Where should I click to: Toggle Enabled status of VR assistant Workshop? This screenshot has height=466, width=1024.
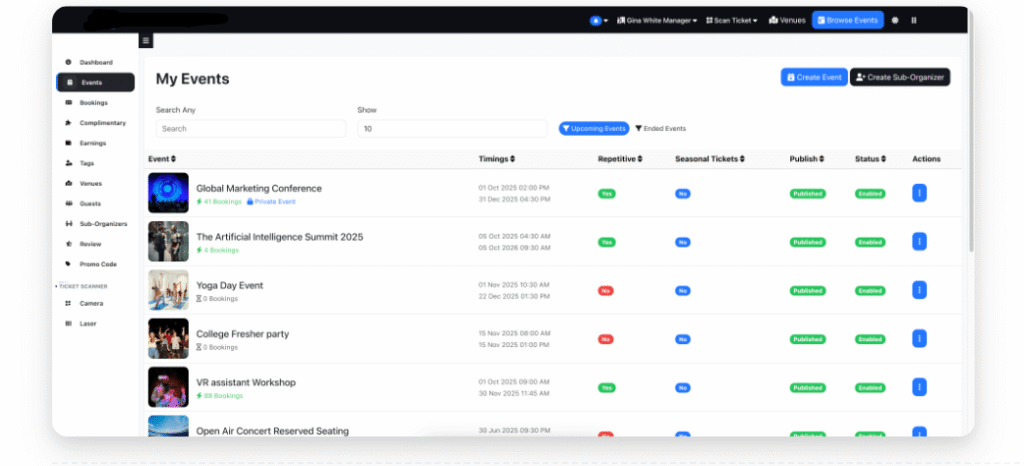869,387
